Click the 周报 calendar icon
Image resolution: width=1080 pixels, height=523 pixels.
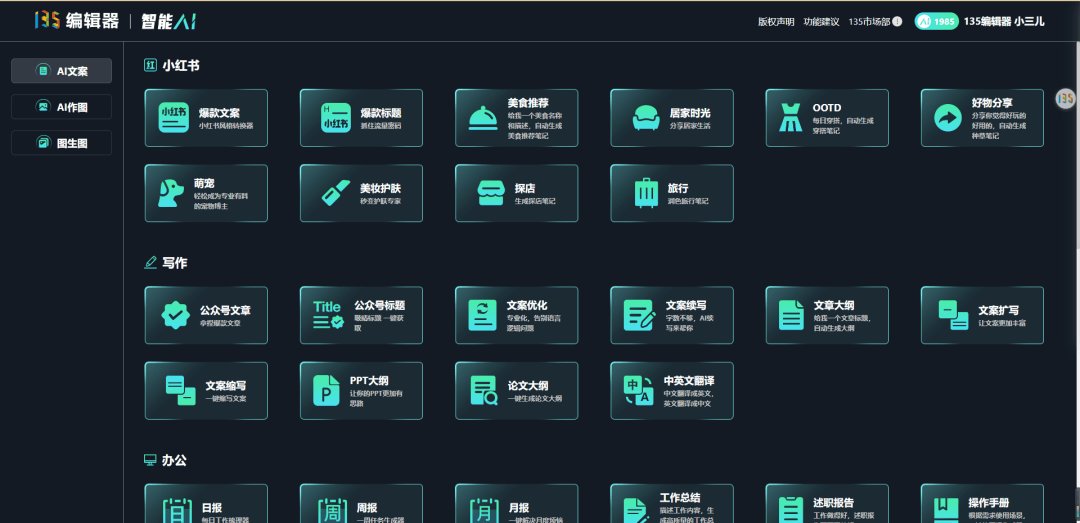pyautogui.click(x=332, y=511)
